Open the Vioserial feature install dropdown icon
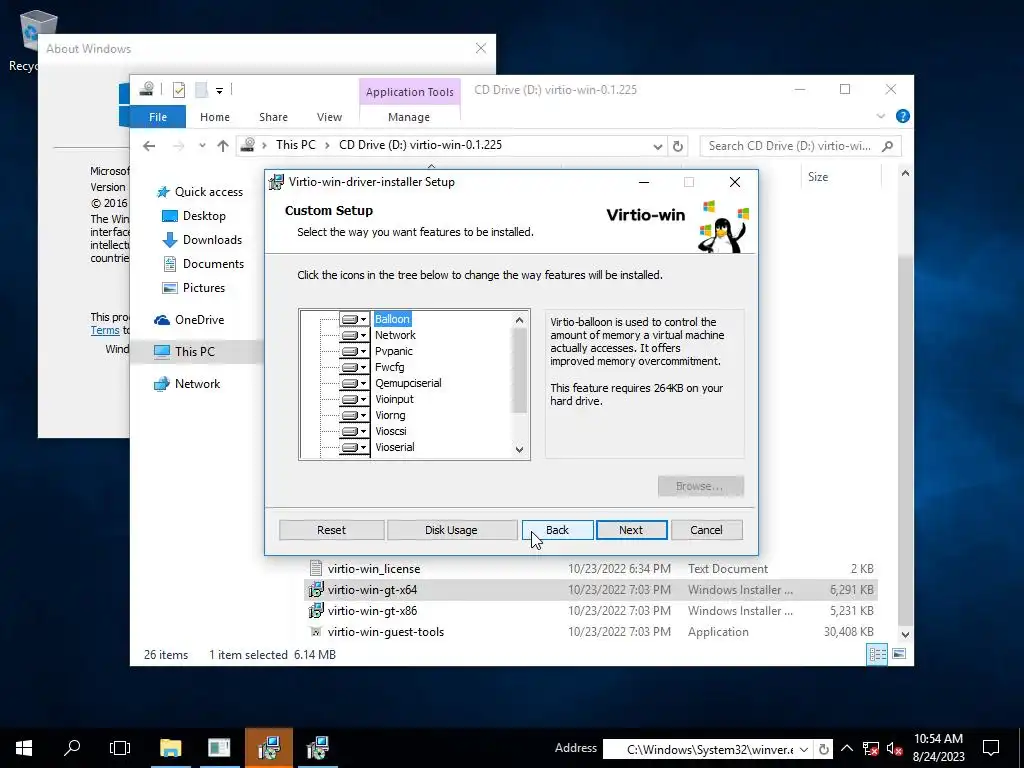This screenshot has width=1024, height=768. pyautogui.click(x=355, y=447)
